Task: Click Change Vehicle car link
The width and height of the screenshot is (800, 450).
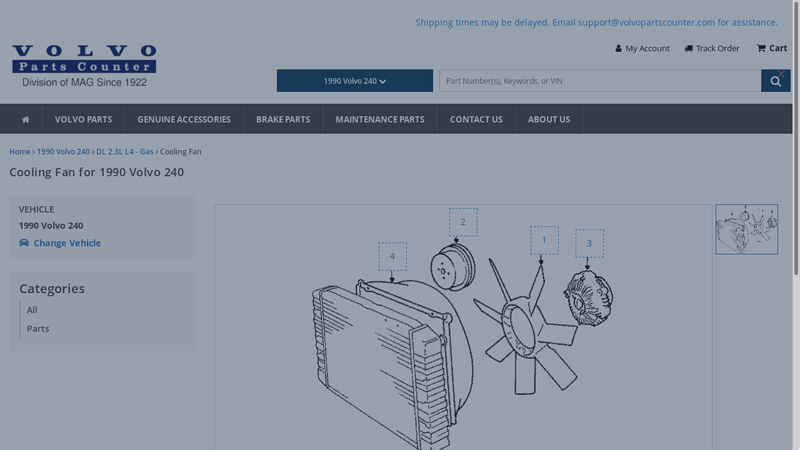Action: [x=60, y=243]
